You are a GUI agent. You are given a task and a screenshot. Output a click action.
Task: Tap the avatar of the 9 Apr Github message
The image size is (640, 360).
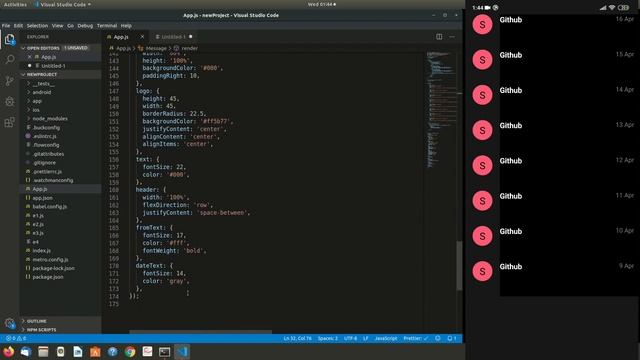click(482, 271)
